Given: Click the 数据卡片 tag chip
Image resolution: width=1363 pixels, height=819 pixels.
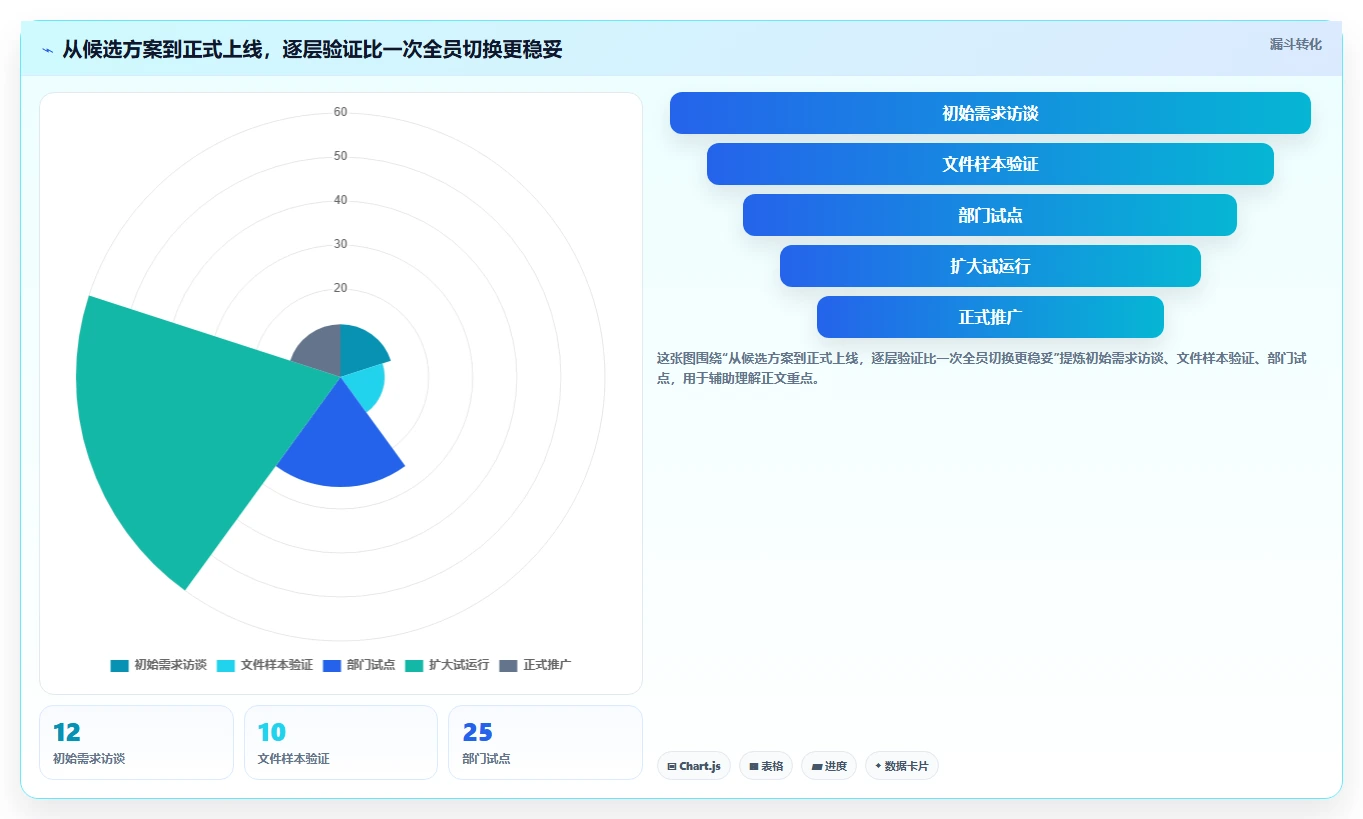Looking at the screenshot, I should pyautogui.click(x=902, y=766).
